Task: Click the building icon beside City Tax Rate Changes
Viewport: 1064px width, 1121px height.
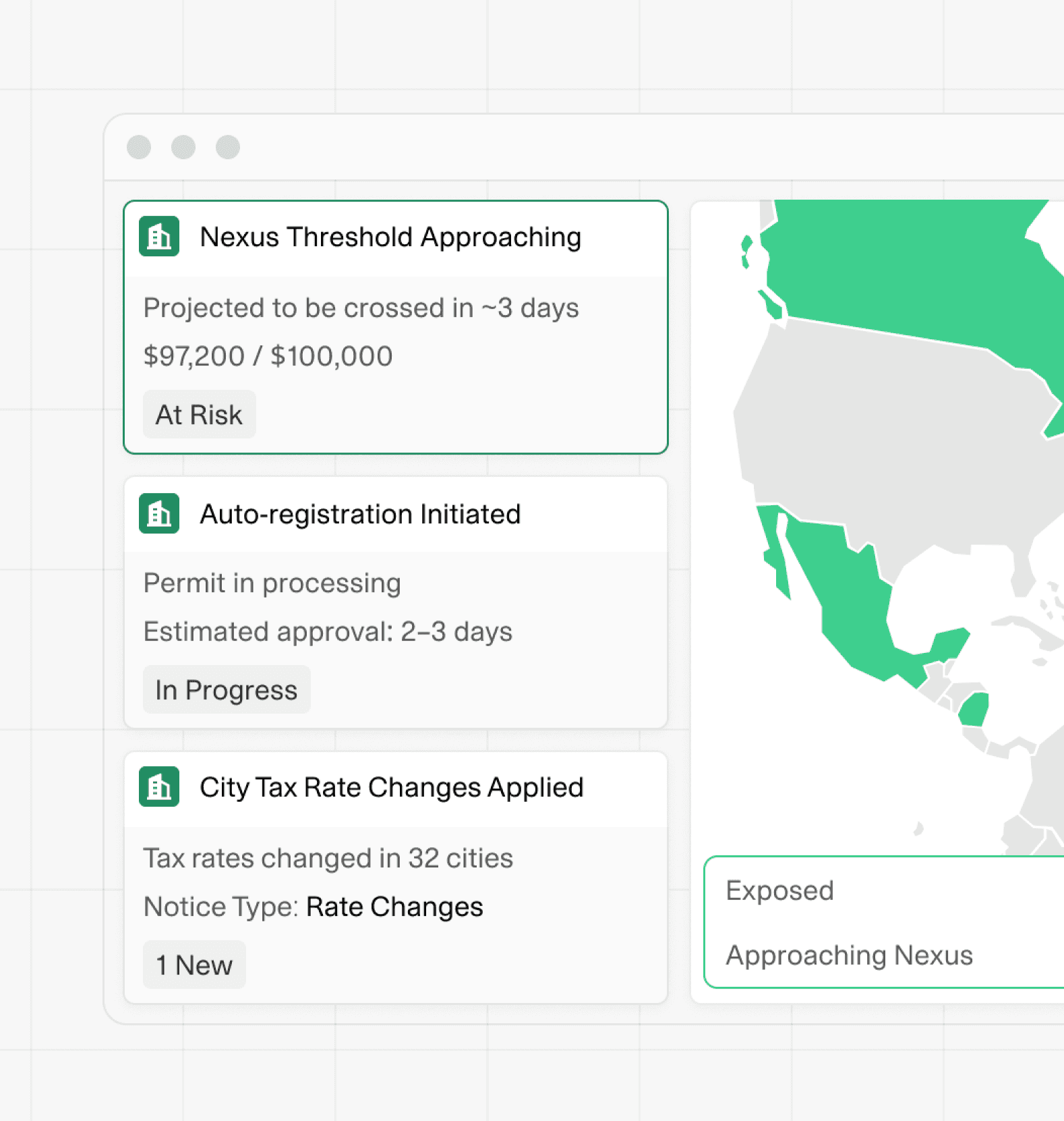Action: pos(159,786)
